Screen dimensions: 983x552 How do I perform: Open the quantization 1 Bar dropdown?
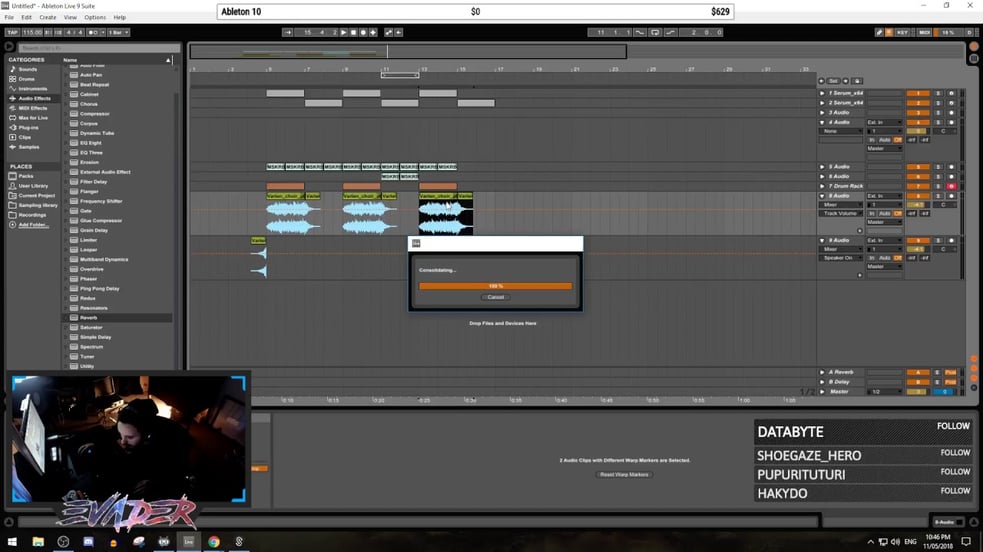pos(118,32)
